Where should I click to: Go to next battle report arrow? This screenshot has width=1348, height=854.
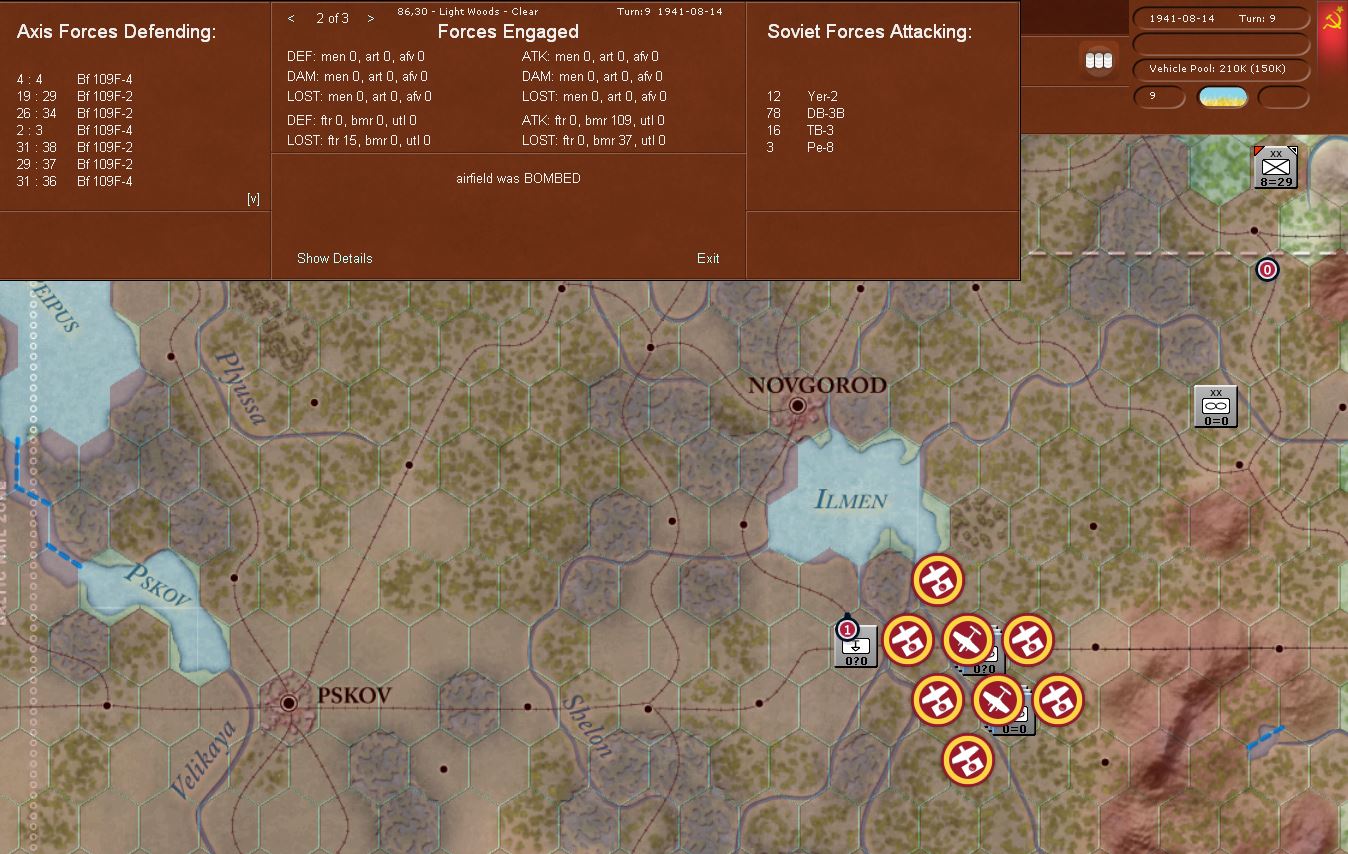(371, 18)
